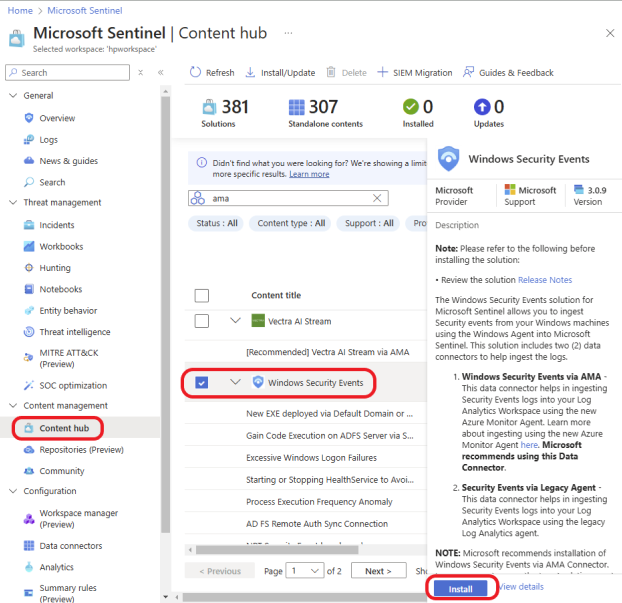Open Repositories (Preview) icon

pyautogui.click(x=29, y=449)
